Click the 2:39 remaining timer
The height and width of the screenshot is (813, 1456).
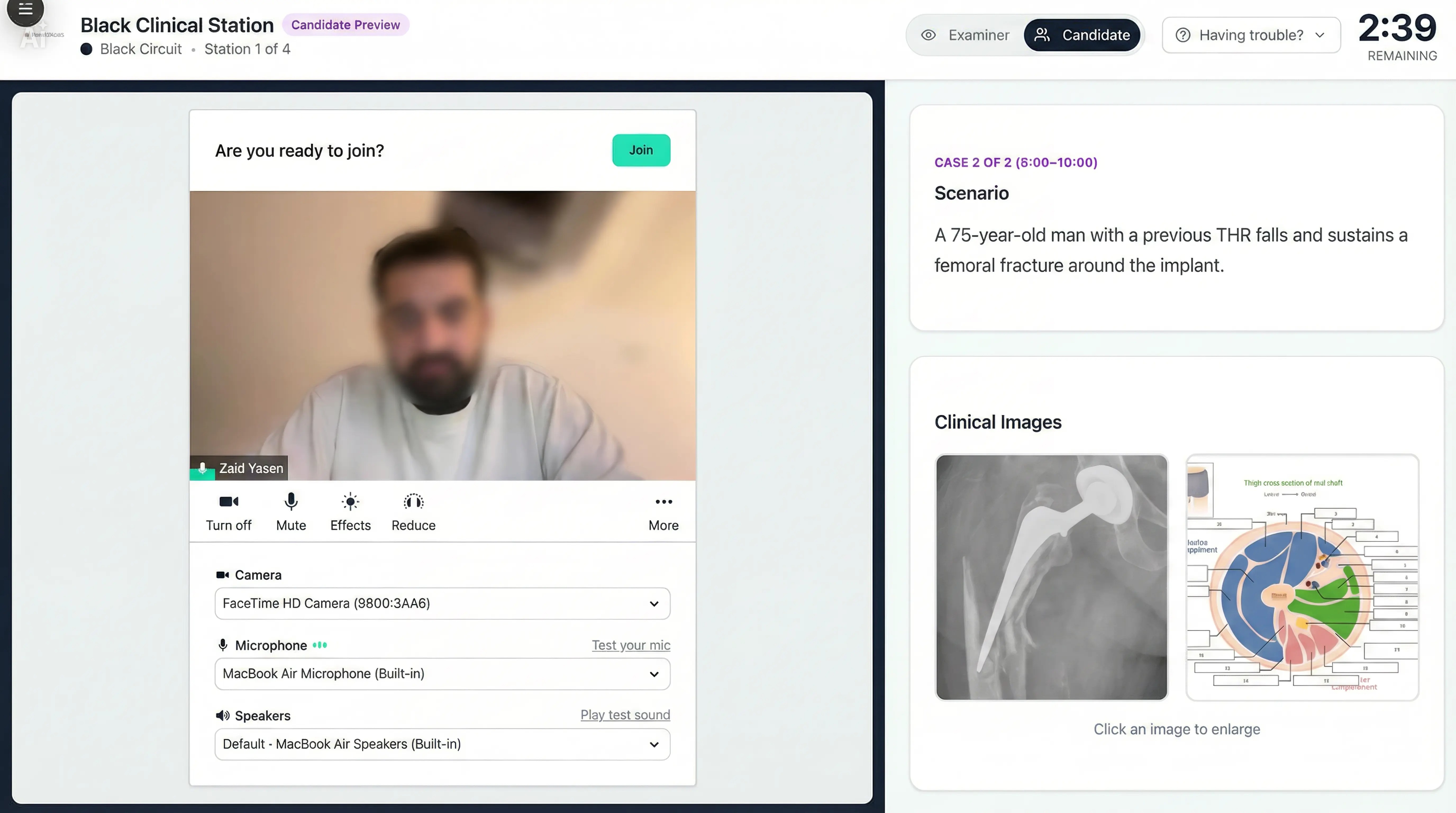coord(1397,28)
